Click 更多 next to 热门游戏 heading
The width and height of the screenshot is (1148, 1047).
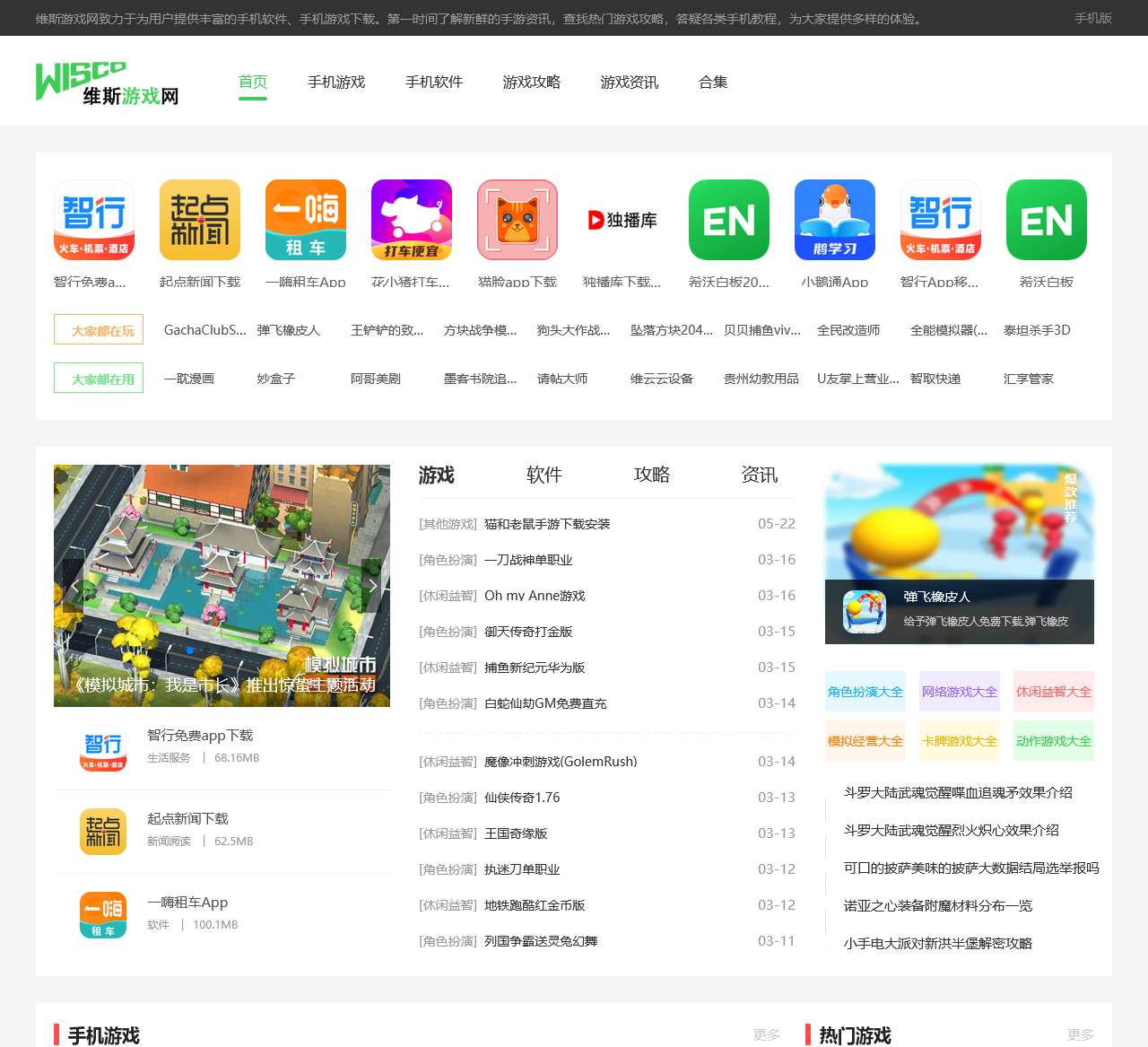tap(1081, 1035)
